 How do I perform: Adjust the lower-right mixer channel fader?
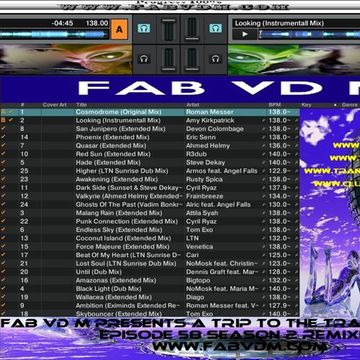point(191,60)
